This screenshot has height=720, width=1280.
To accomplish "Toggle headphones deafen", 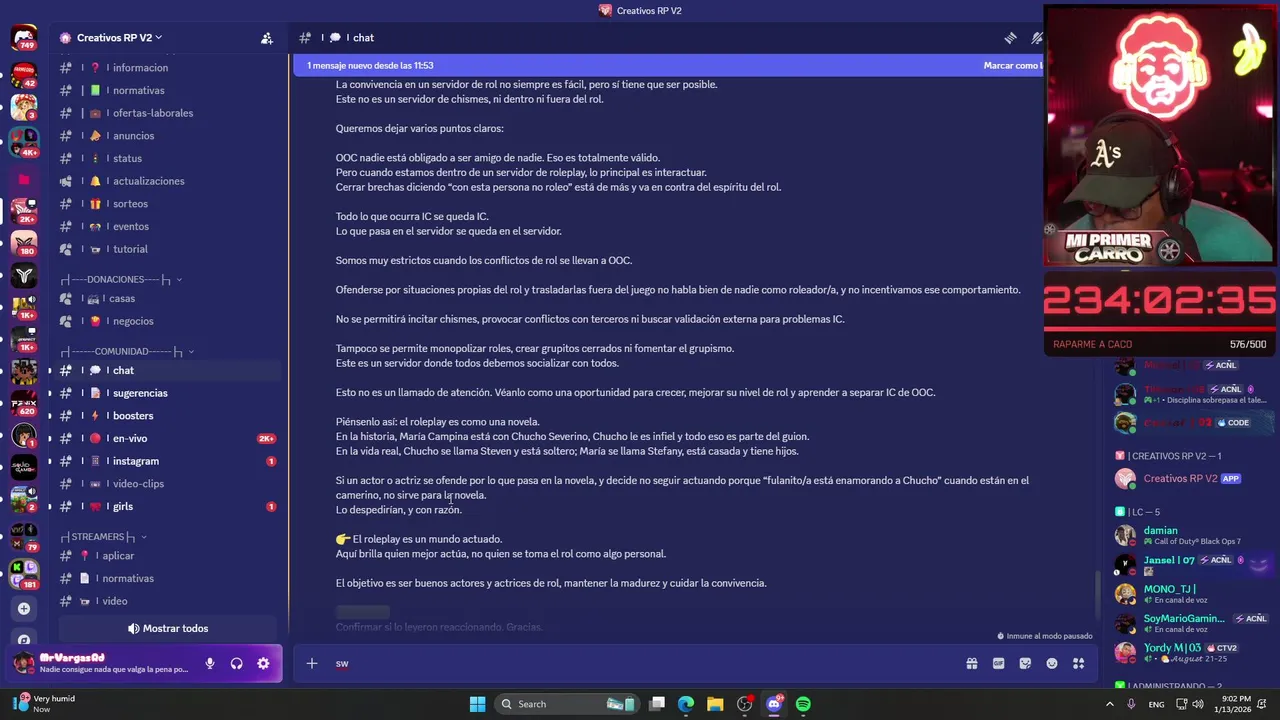I will [x=237, y=663].
